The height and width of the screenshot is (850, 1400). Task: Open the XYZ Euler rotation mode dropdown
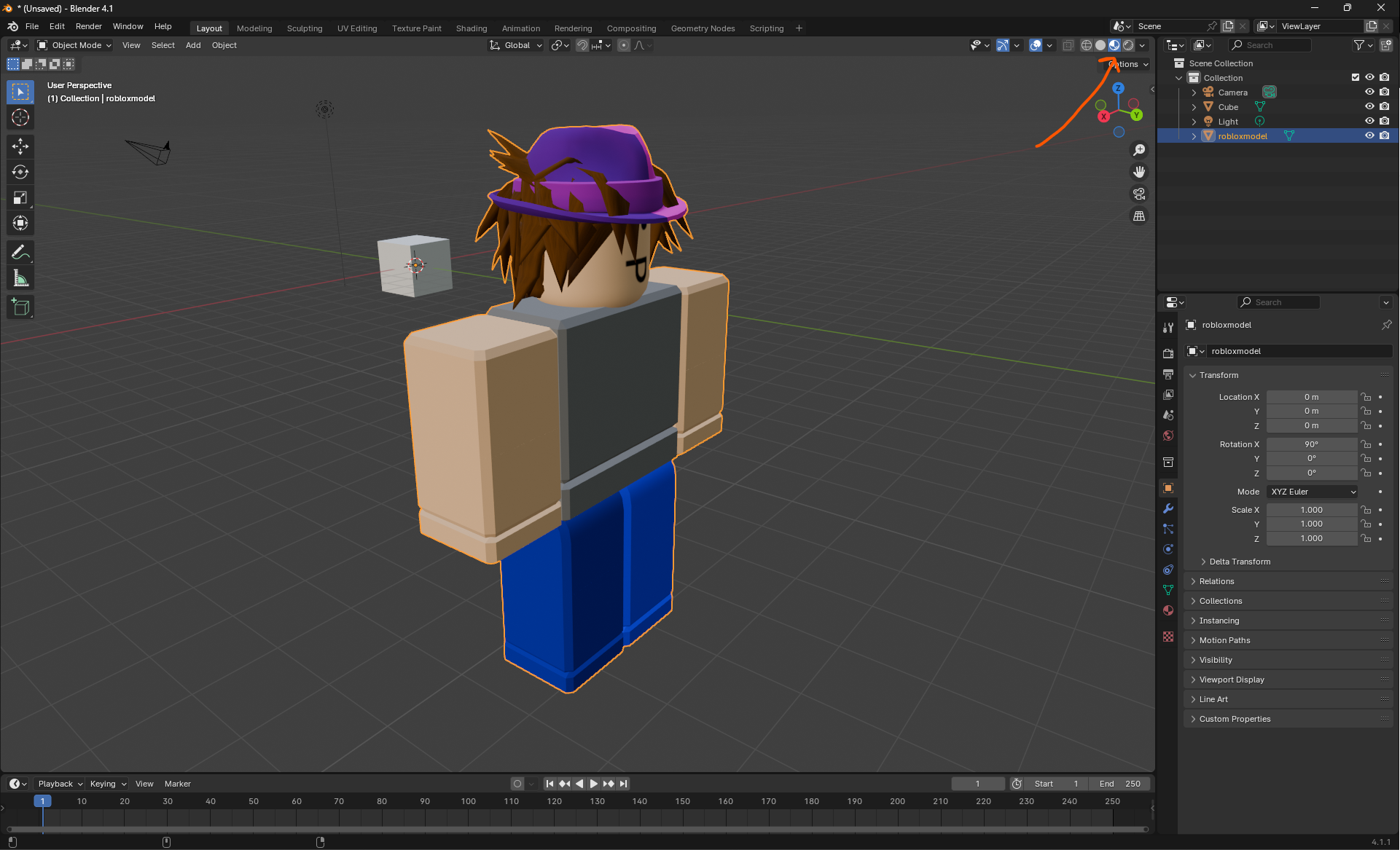pos(1313,492)
